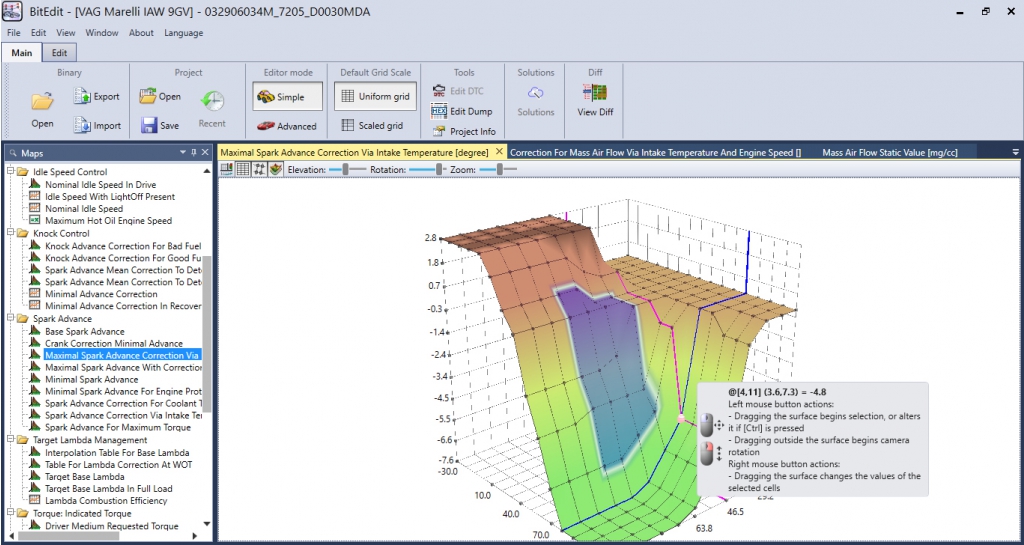This screenshot has height=545, width=1024.
Task: Click Maps tree horizontal scrollbar right arrow
Action: tap(195, 535)
